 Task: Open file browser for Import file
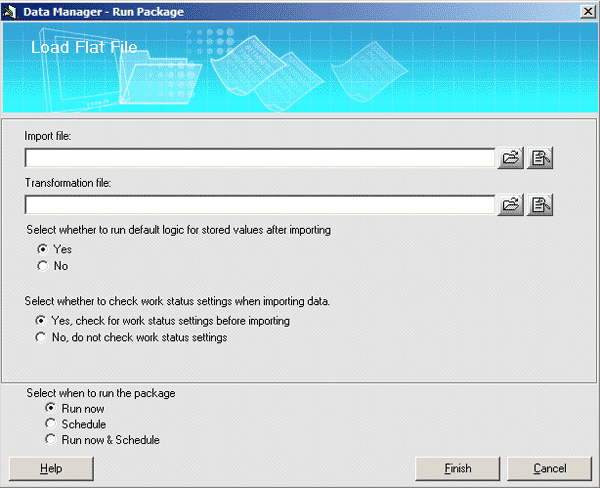tap(510, 158)
